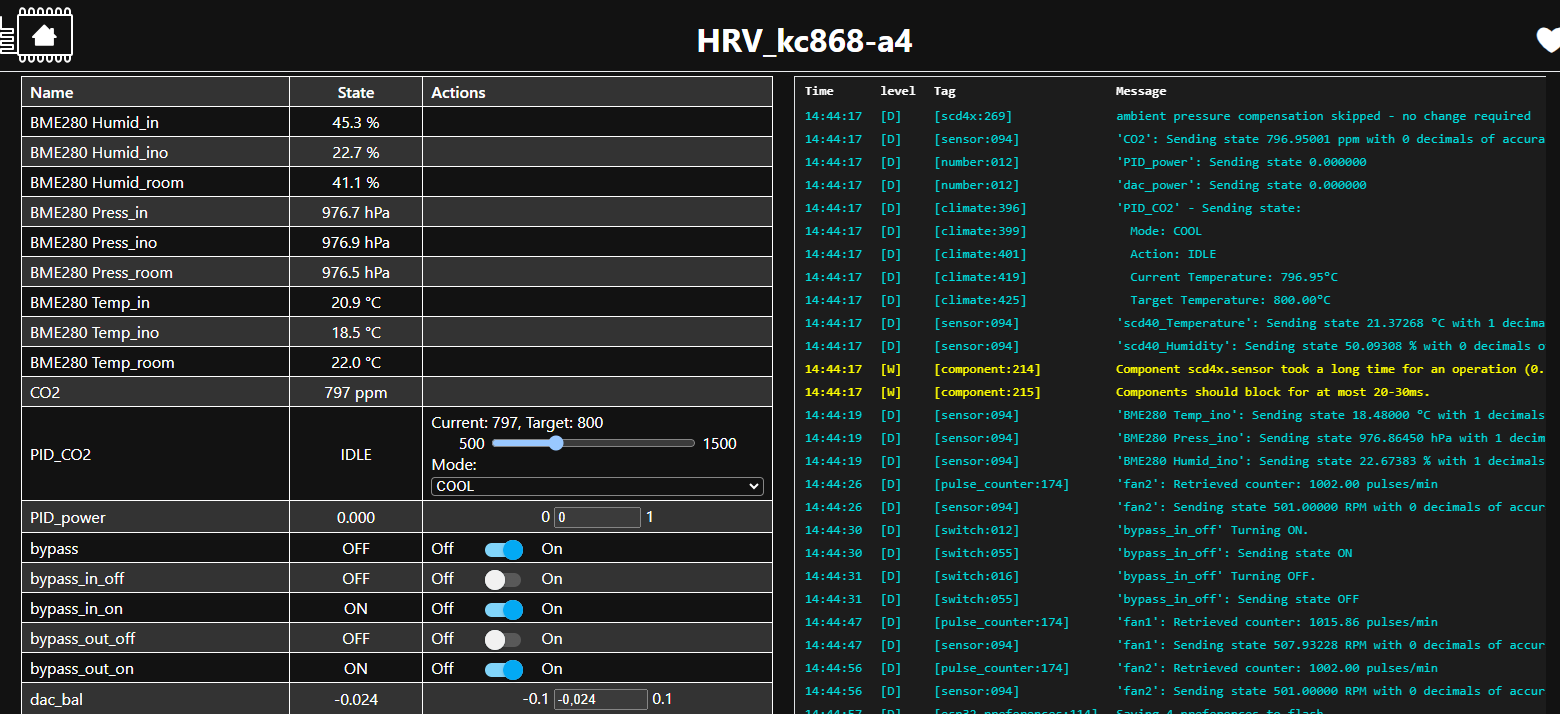
Task: Click the heart icon in header
Action: [1548, 39]
